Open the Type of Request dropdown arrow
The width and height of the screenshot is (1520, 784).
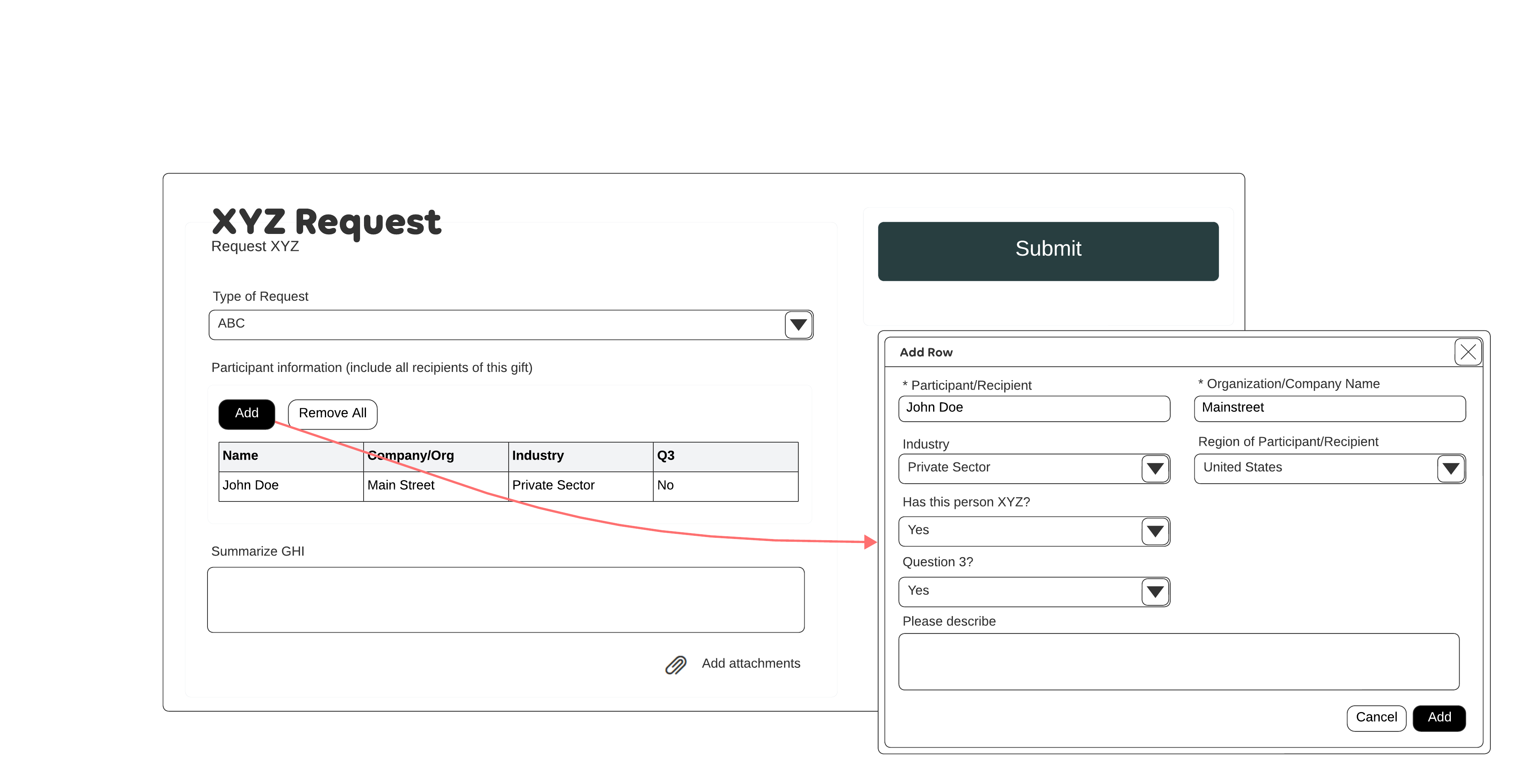pos(798,324)
